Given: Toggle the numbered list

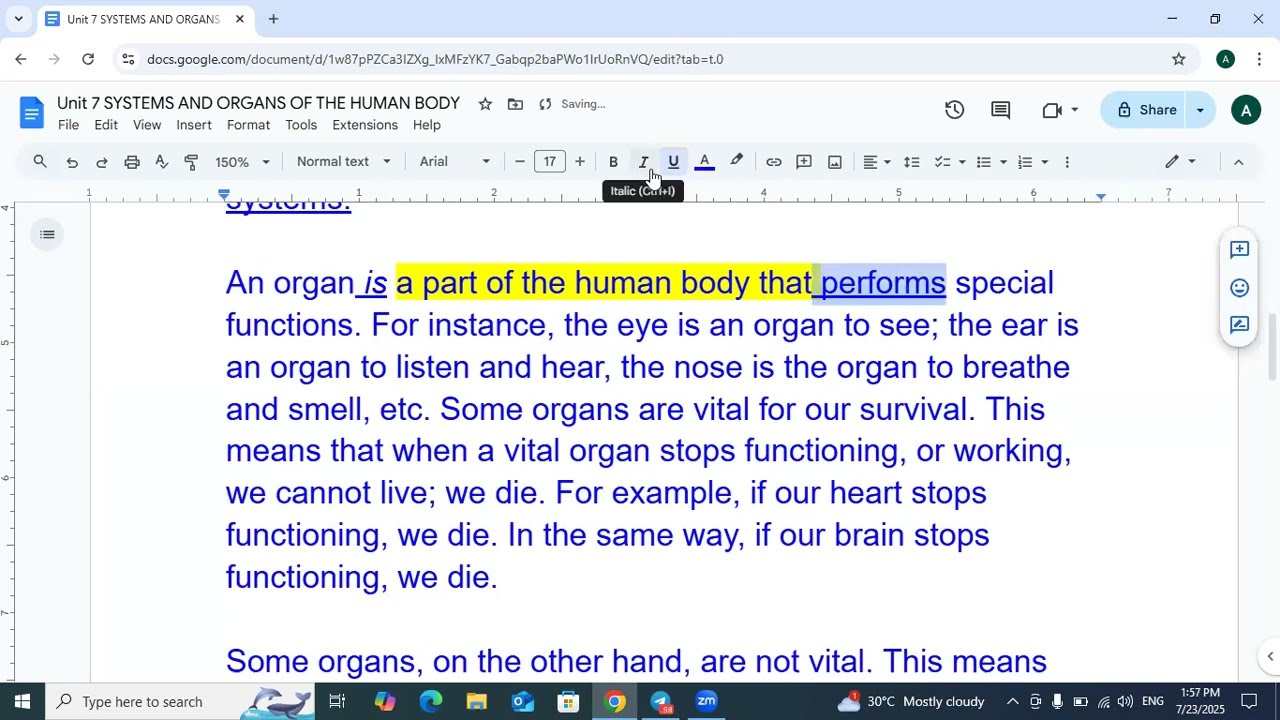Looking at the screenshot, I should [x=1025, y=162].
